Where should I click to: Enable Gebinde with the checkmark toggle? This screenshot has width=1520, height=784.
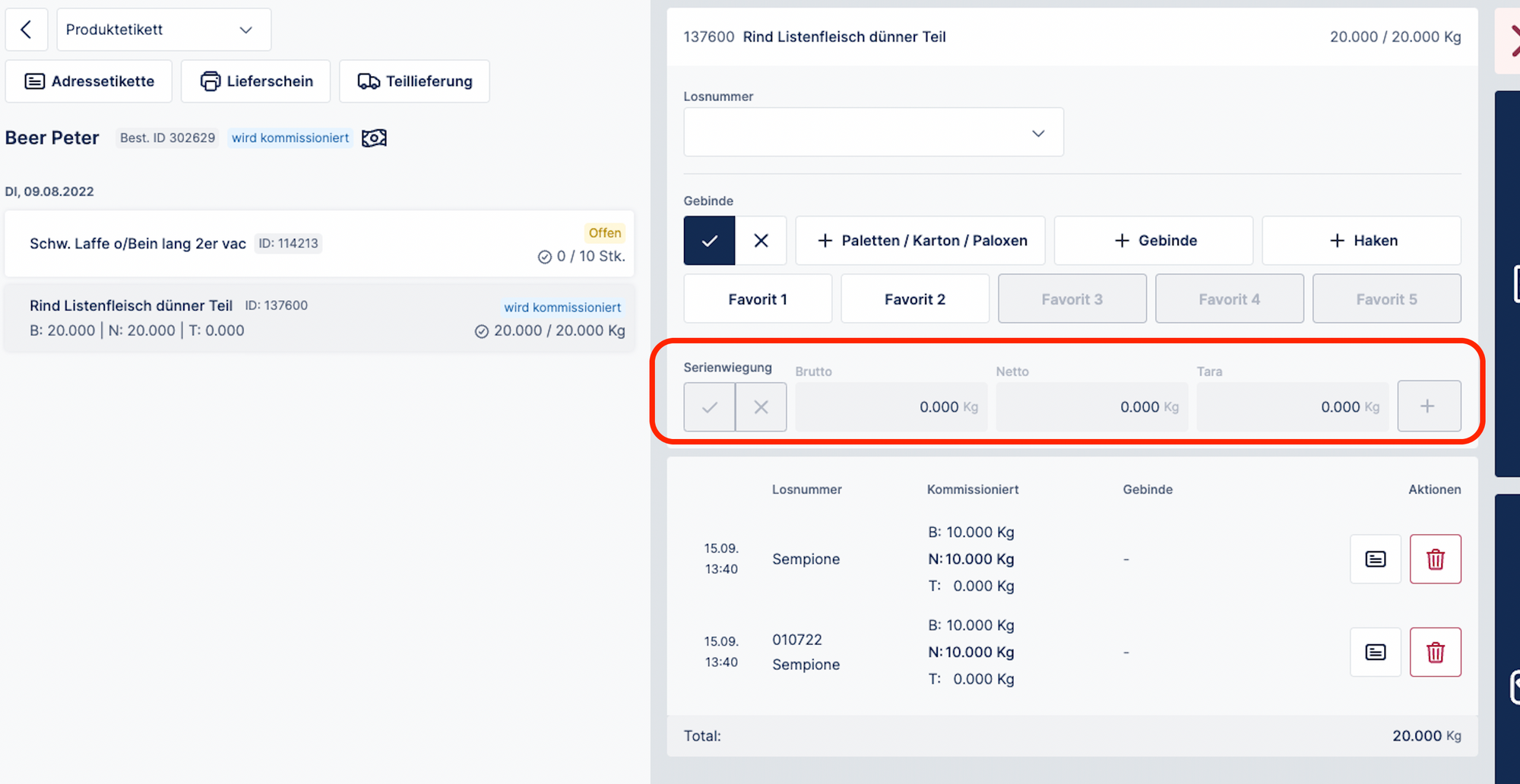(x=709, y=241)
